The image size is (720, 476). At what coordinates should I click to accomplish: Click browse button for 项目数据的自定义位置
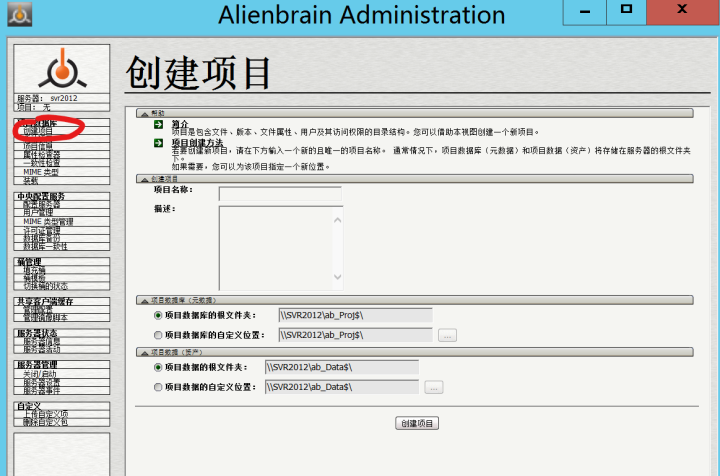point(433,387)
